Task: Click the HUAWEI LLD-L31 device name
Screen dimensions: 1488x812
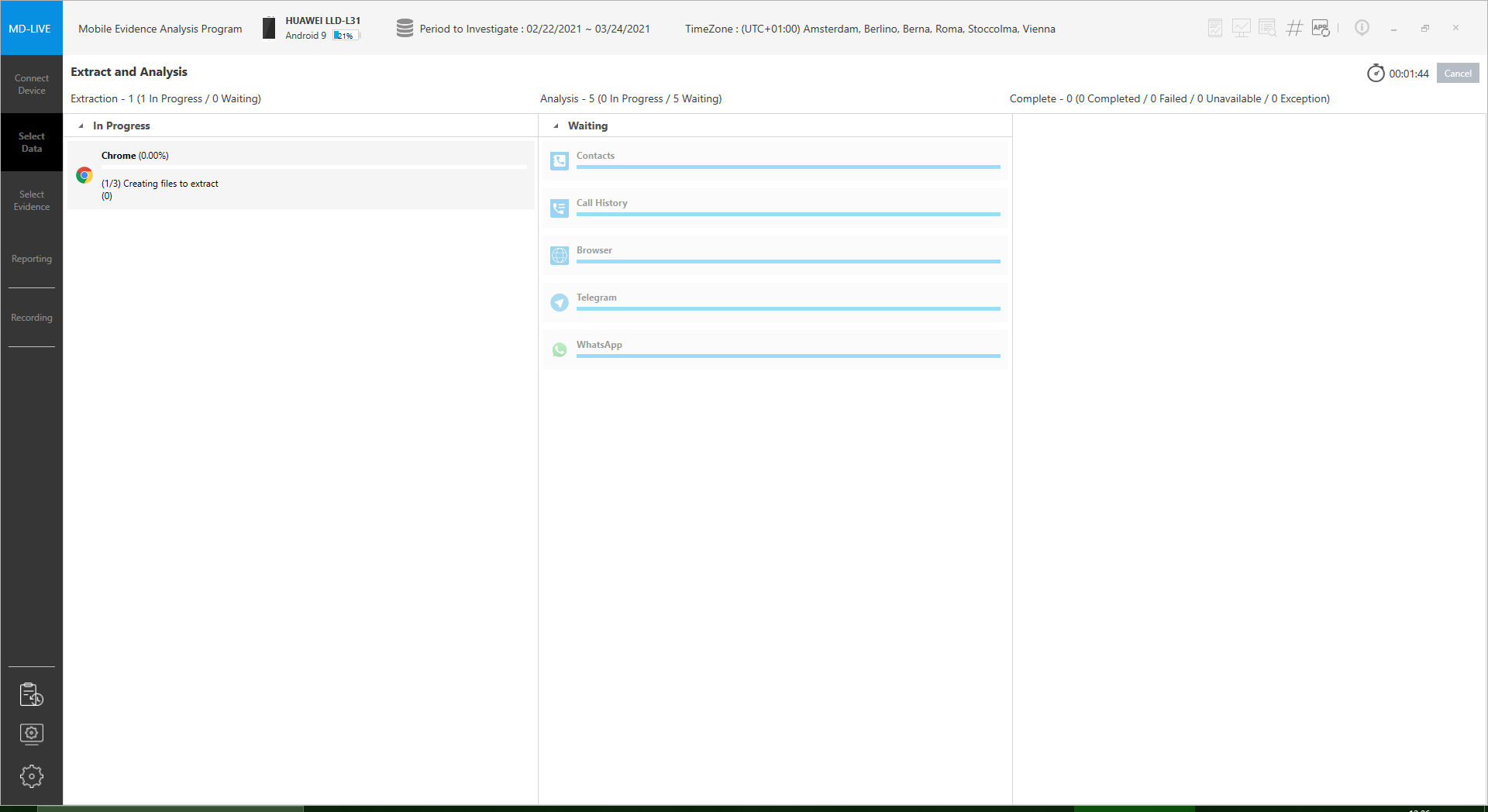Action: coord(322,21)
